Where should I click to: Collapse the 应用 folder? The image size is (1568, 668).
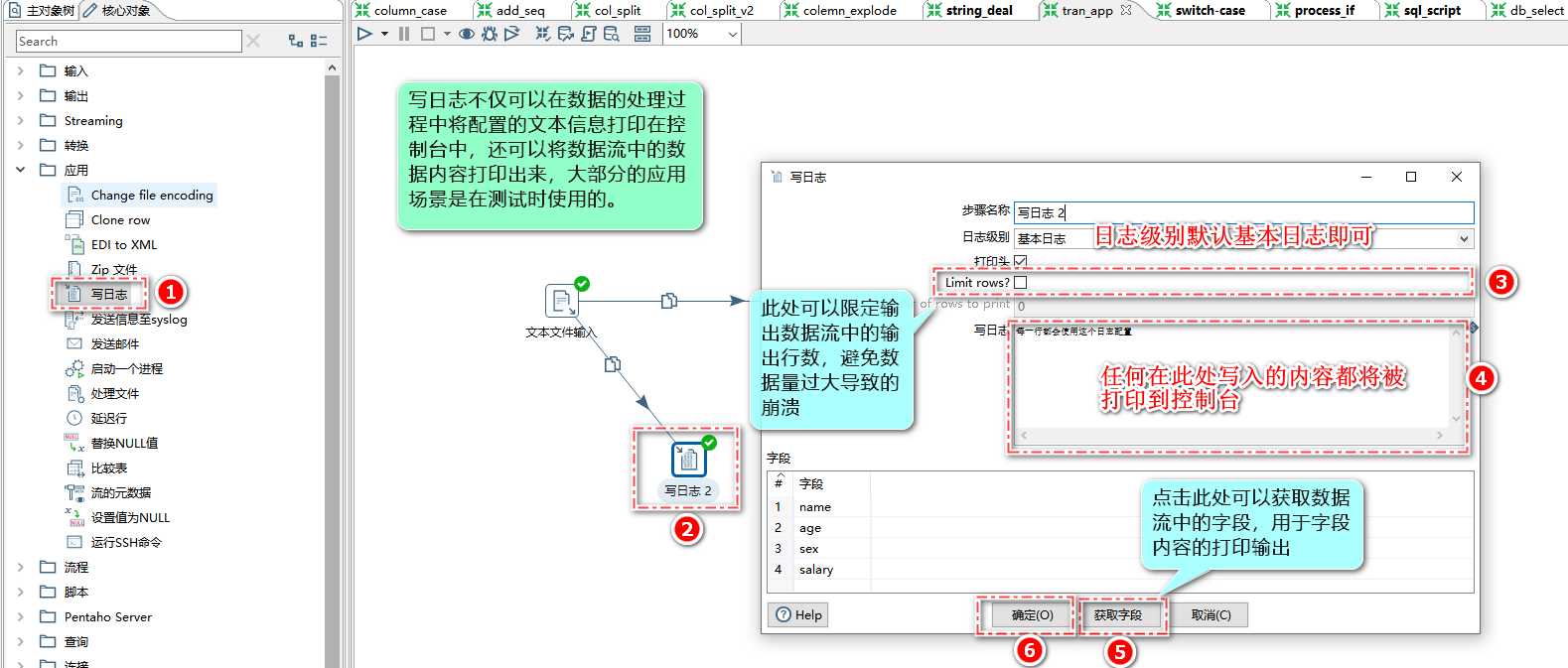pyautogui.click(x=21, y=170)
